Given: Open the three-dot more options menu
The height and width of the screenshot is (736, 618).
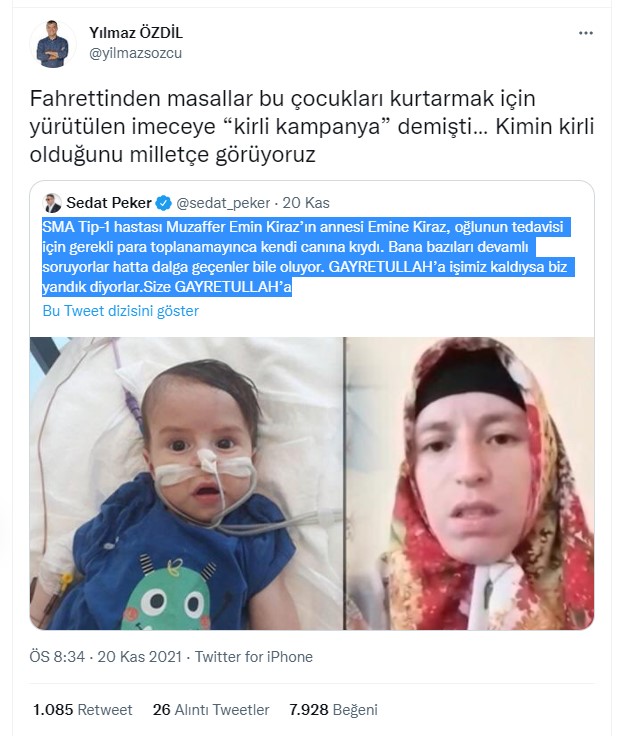Looking at the screenshot, I should [586, 33].
